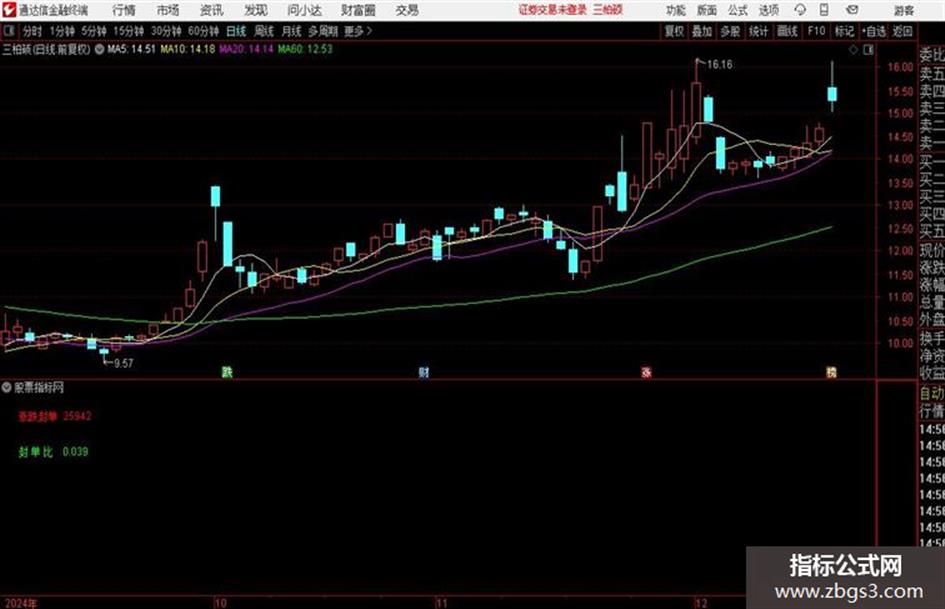Switch to 30分钟 period

[x=166, y=31]
